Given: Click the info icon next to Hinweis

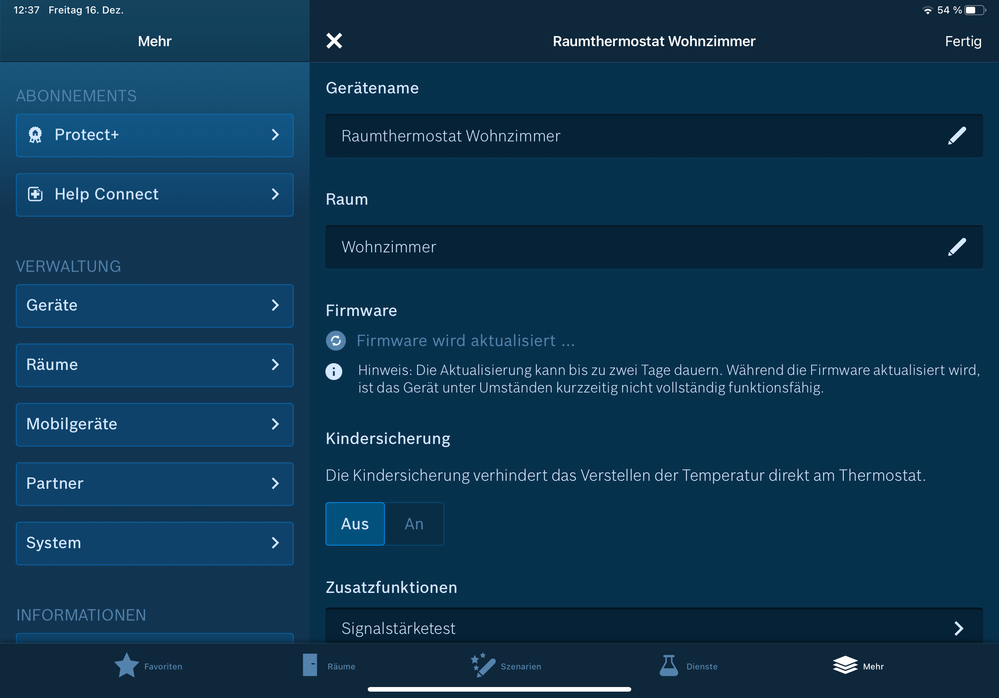Looking at the screenshot, I should pos(336,371).
